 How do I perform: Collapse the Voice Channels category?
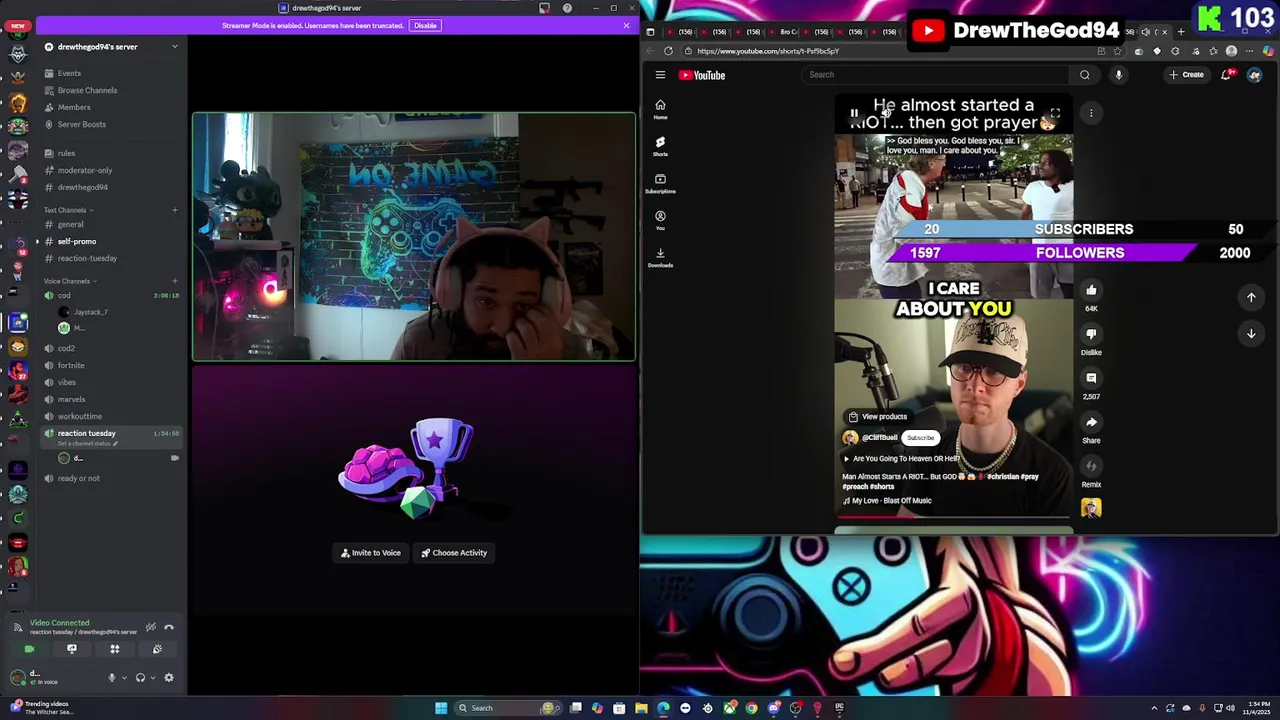(x=69, y=281)
